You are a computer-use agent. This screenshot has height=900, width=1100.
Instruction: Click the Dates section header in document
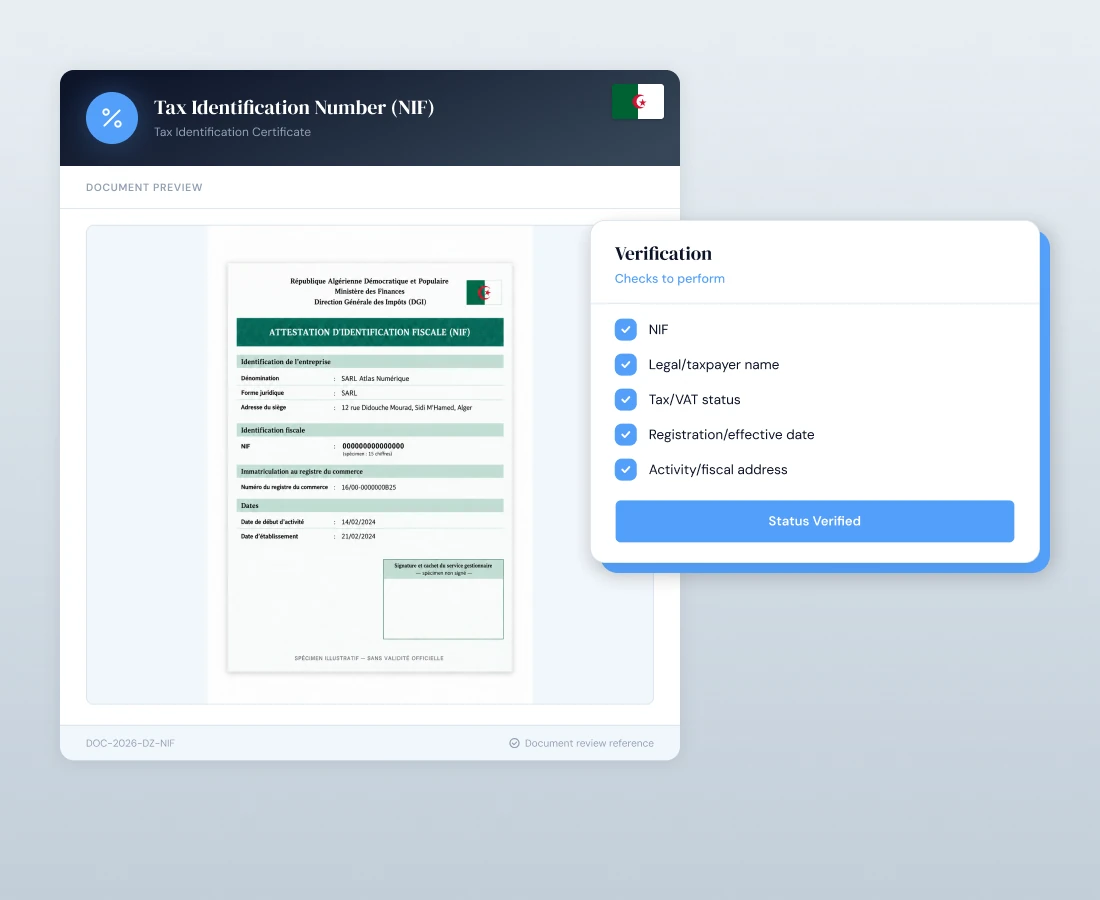[370, 505]
